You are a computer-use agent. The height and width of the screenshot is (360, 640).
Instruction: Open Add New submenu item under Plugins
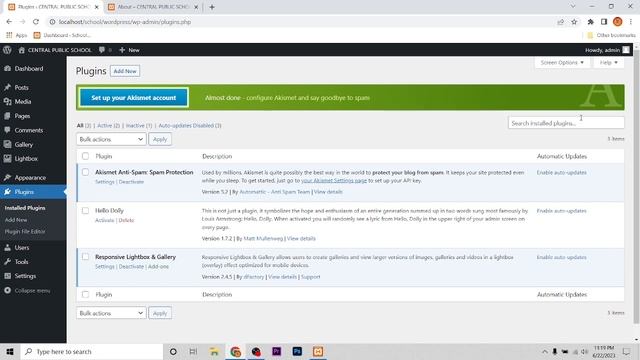tap(16, 220)
